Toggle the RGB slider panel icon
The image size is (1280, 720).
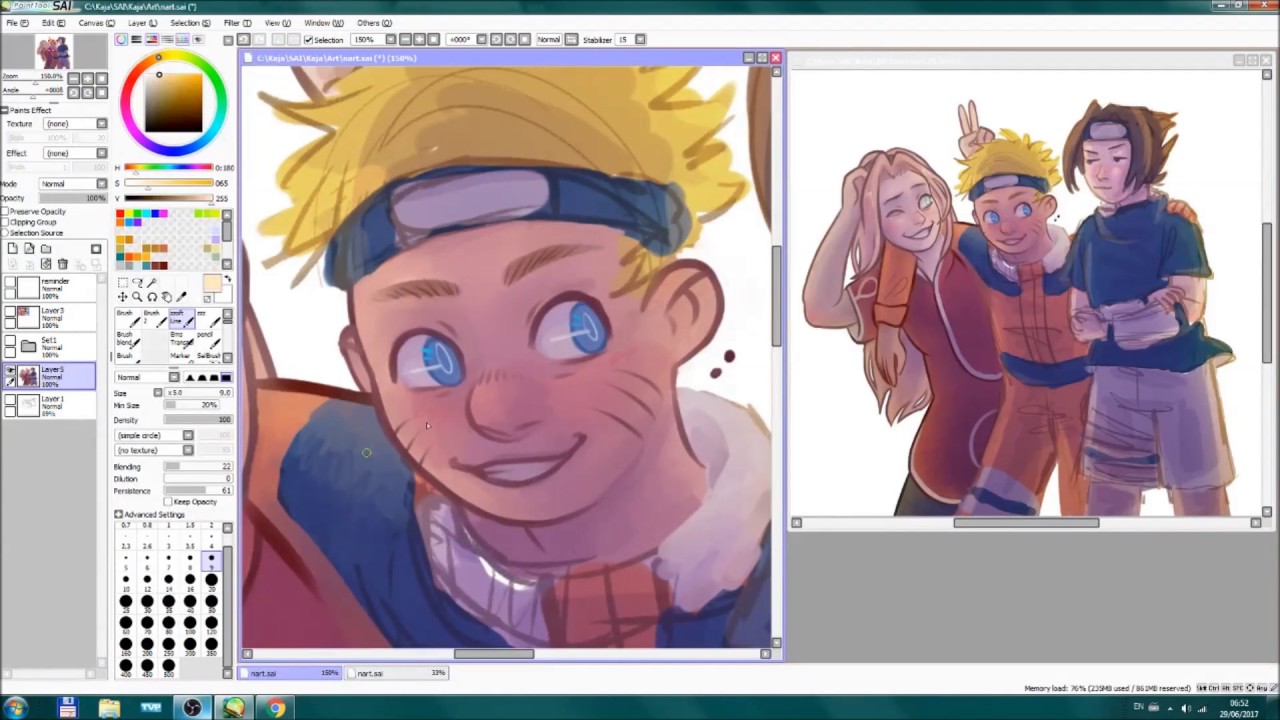coord(136,39)
